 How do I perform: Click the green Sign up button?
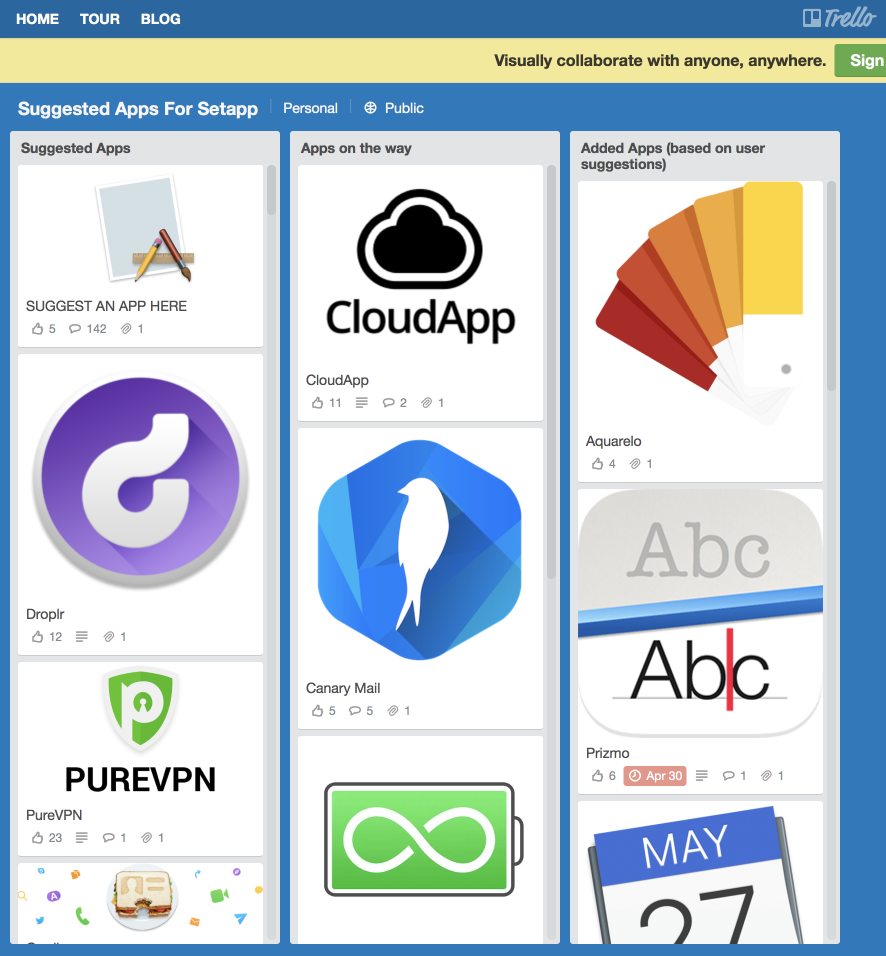862,60
